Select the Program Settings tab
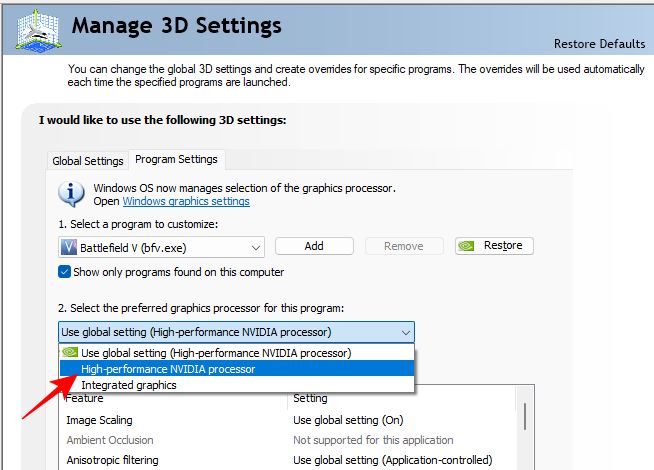Image resolution: width=654 pixels, height=470 pixels. (176, 160)
